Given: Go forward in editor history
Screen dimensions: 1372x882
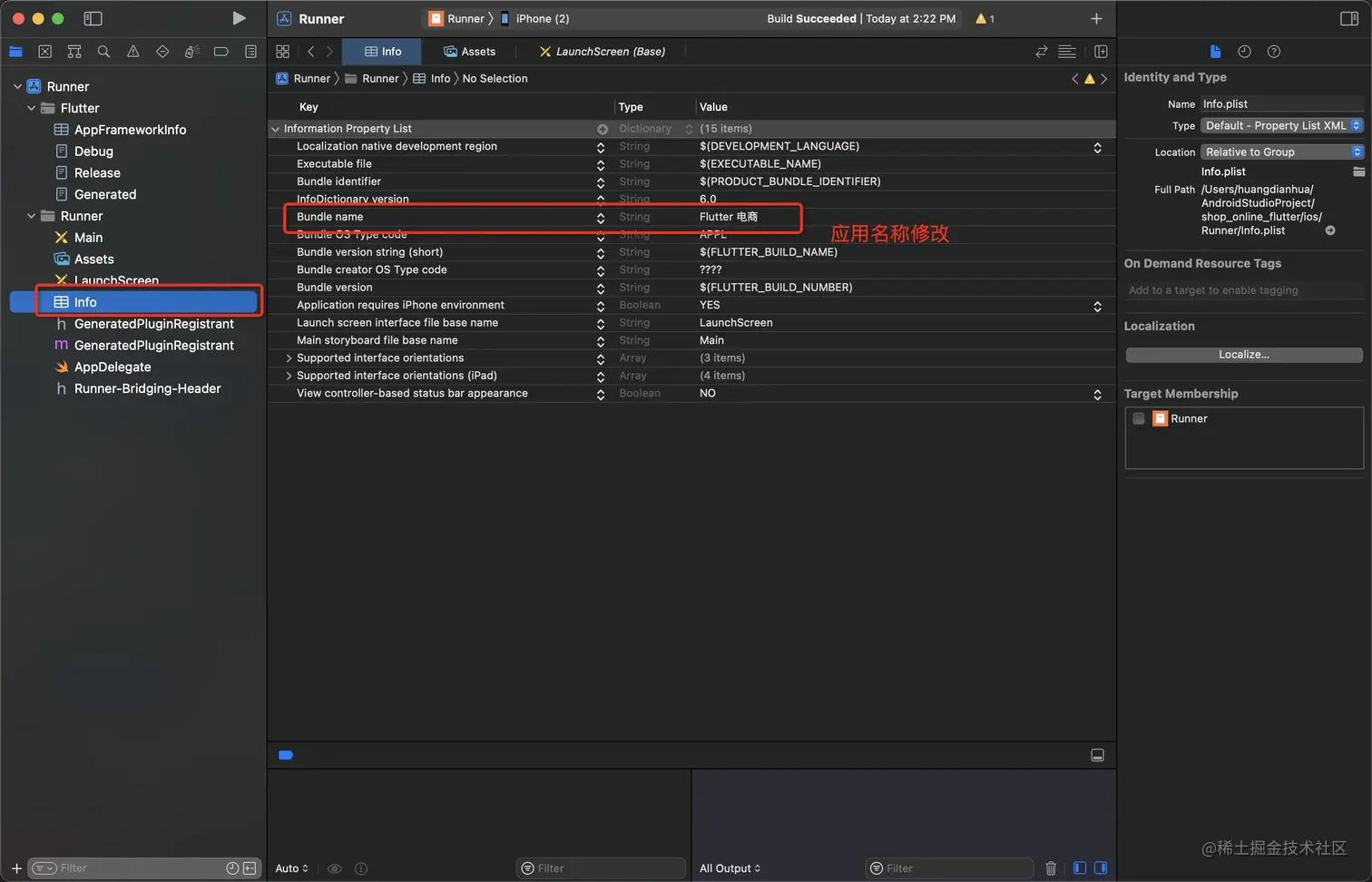Looking at the screenshot, I should 329,52.
